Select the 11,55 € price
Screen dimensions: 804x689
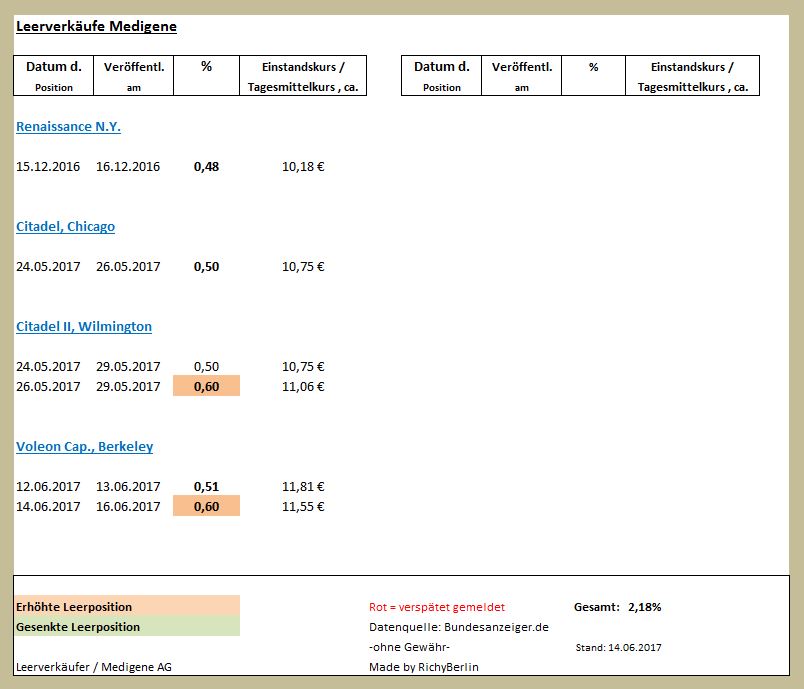(x=303, y=506)
